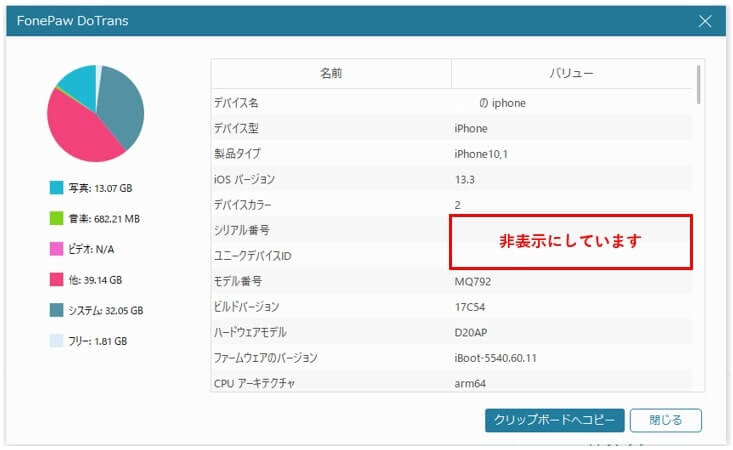Click the red 他 legend swatch
Screen dimensions: 733x450
point(57,279)
